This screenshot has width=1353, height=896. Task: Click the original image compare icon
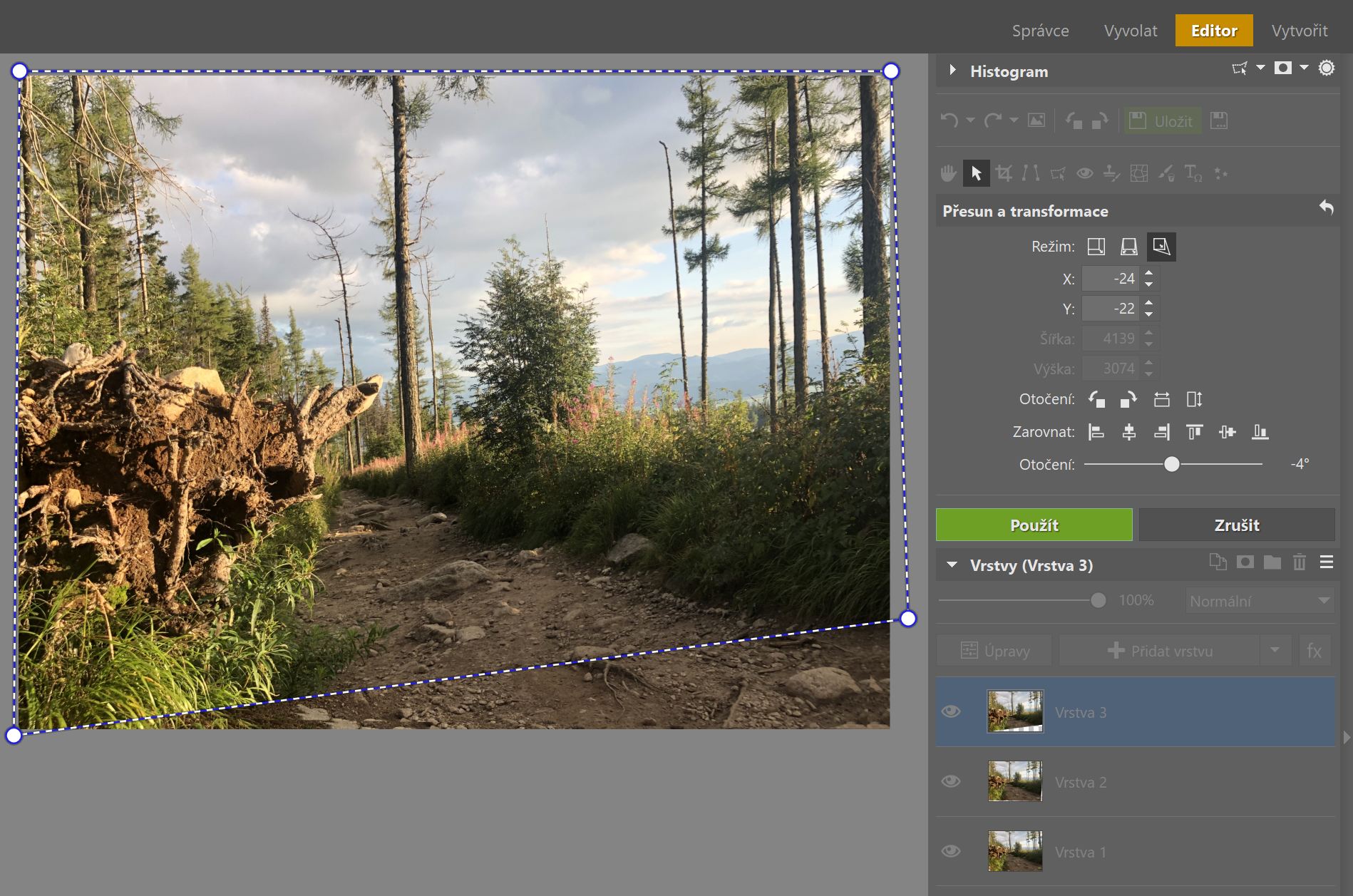pos(1036,120)
